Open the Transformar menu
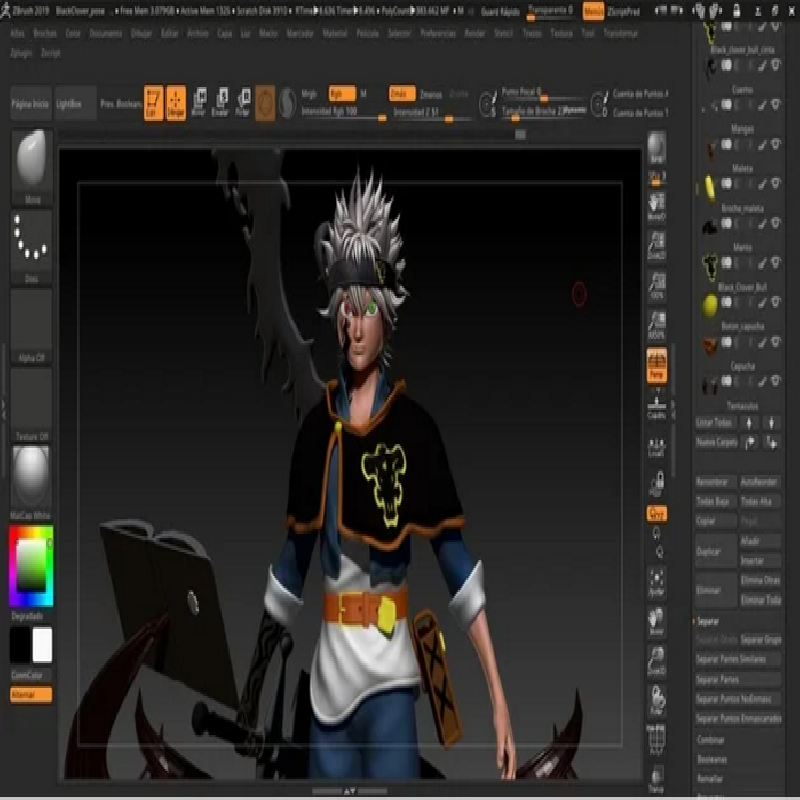 point(620,33)
